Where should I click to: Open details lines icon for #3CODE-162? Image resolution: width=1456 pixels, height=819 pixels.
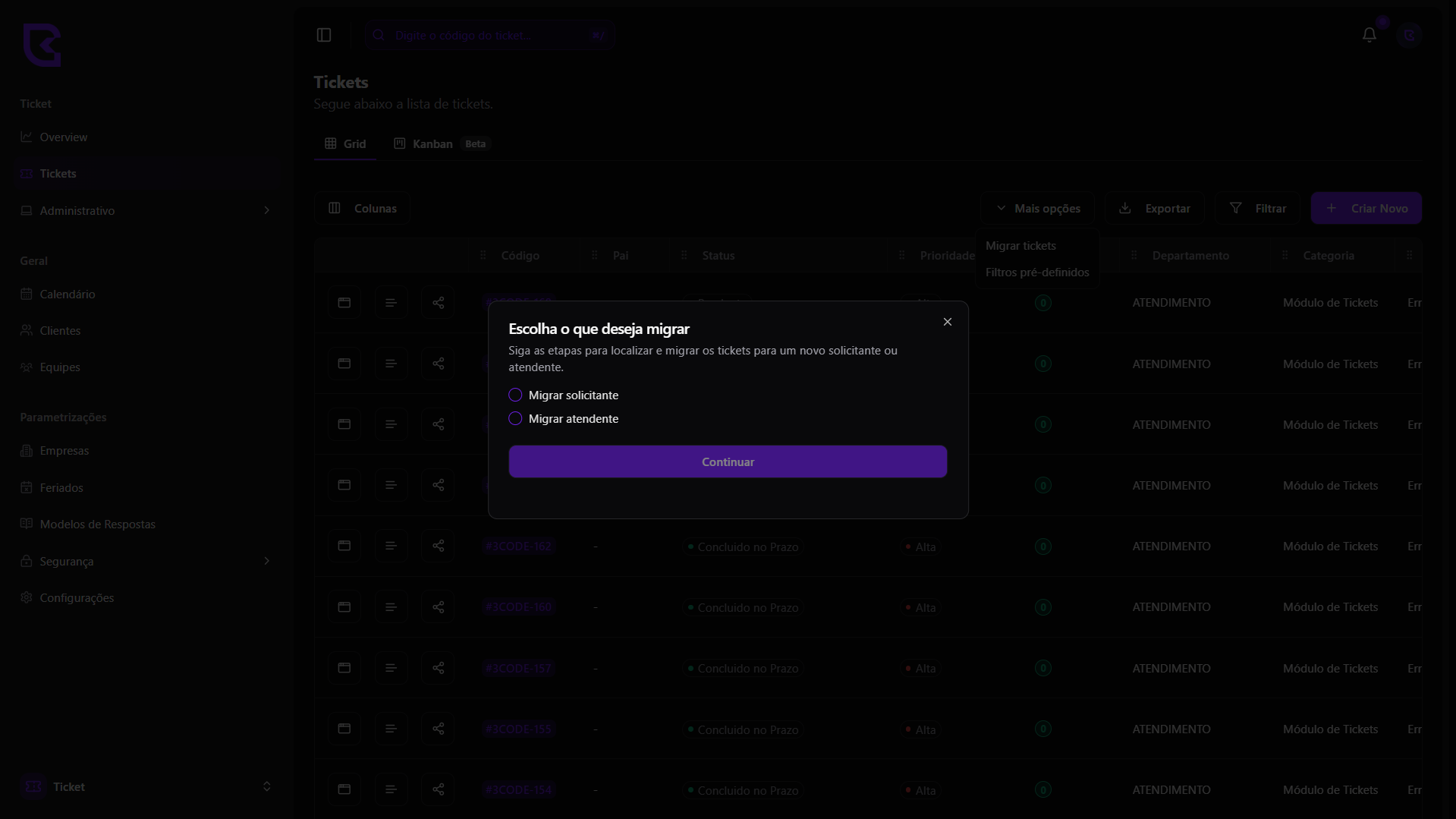(391, 546)
